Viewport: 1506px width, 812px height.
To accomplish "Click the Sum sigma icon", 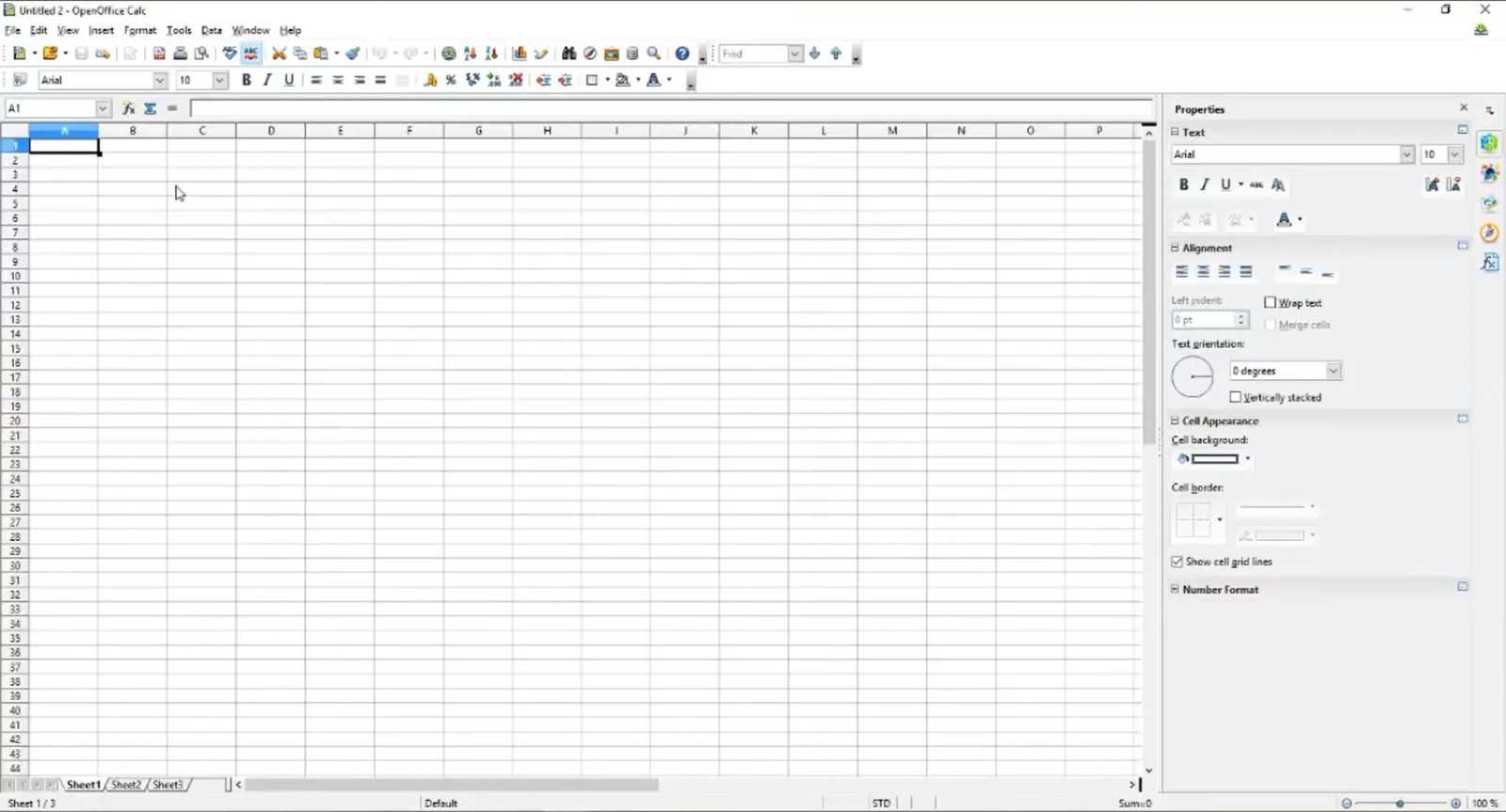I will (150, 108).
